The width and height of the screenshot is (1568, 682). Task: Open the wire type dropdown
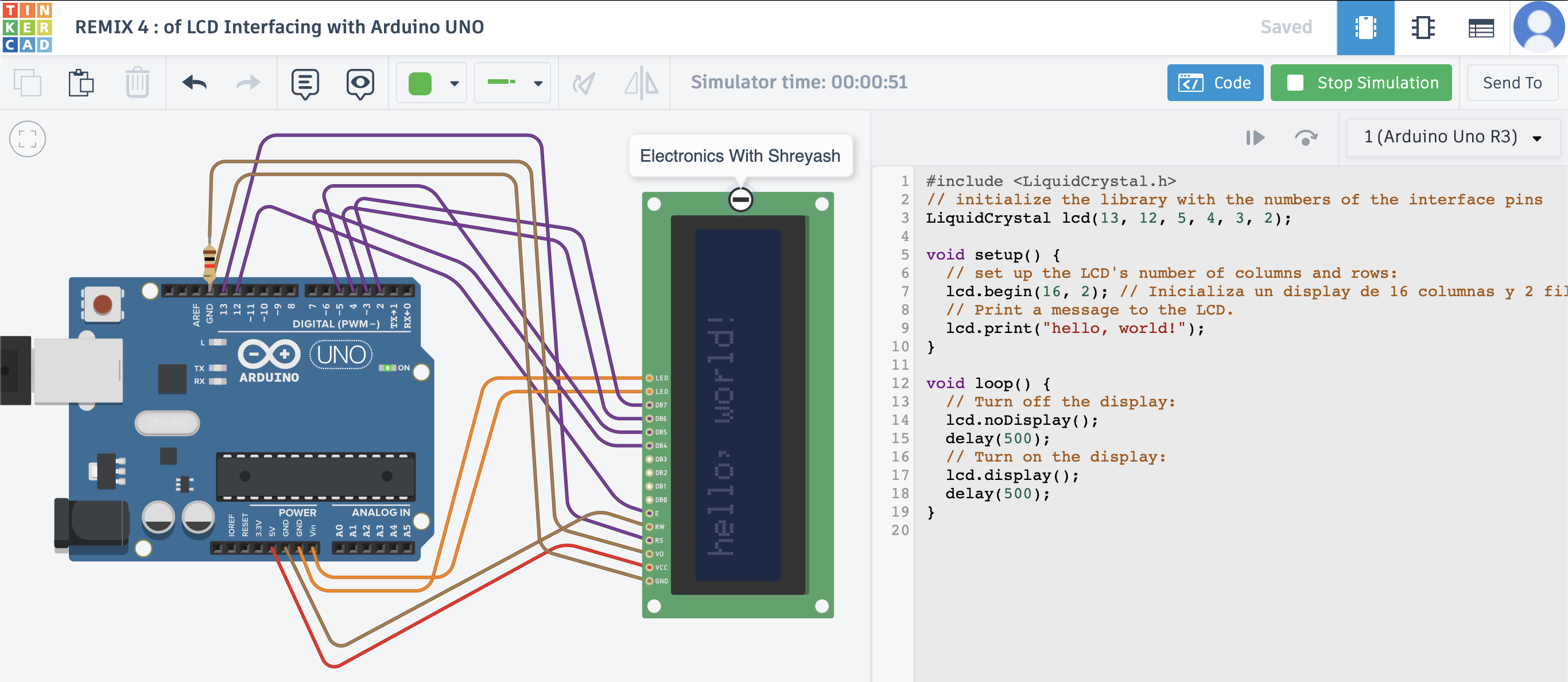[513, 83]
